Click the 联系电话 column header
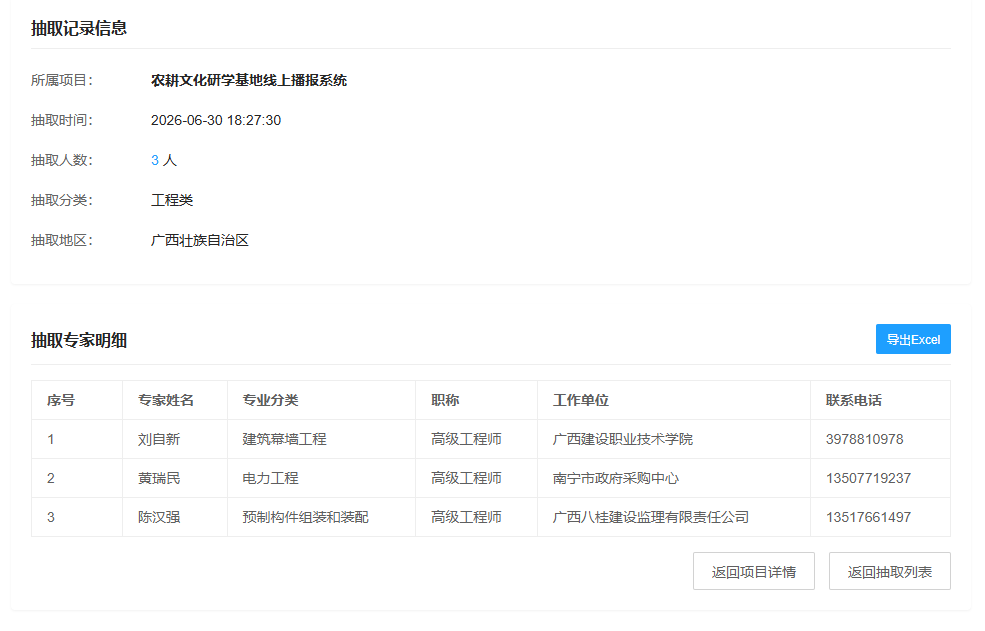This screenshot has height=631, width=985. coord(854,400)
